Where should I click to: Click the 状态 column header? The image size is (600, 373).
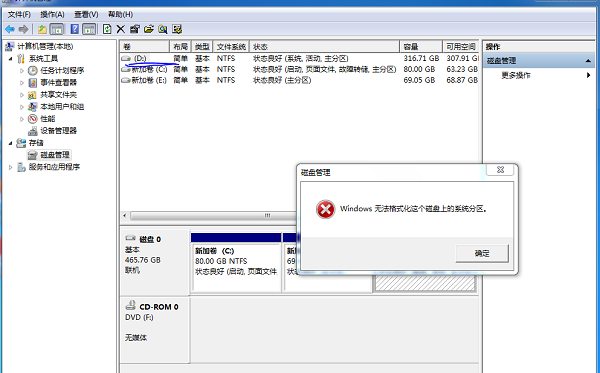tap(324, 47)
